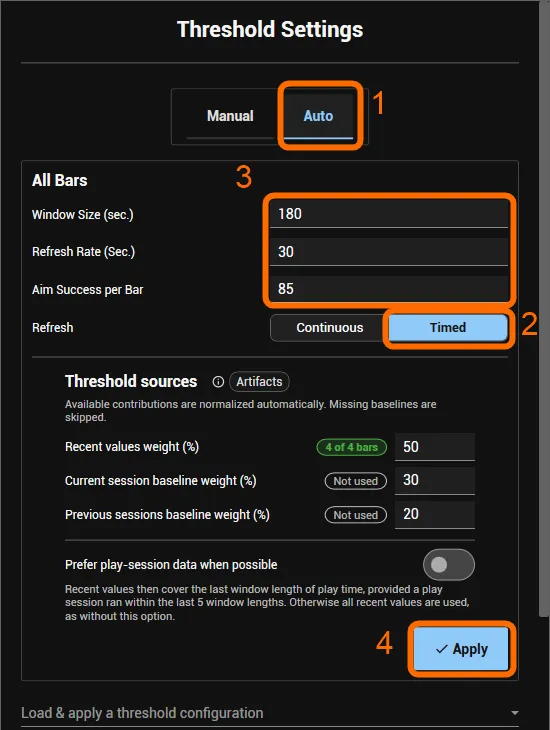The image size is (550, 730).
Task: Edit Current session baseline weight field 30
Action: click(x=435, y=480)
